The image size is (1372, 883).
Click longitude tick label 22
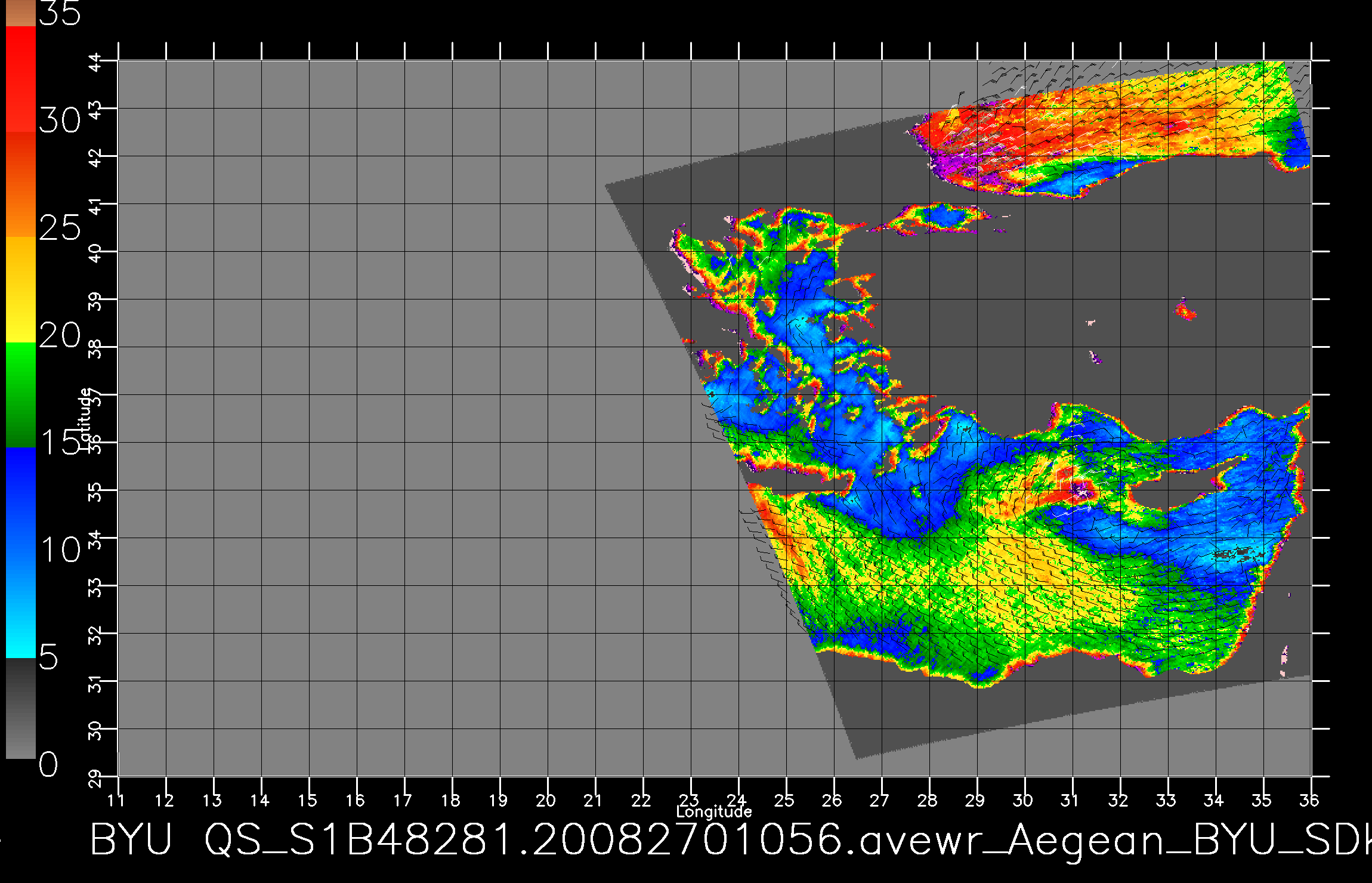click(x=642, y=800)
